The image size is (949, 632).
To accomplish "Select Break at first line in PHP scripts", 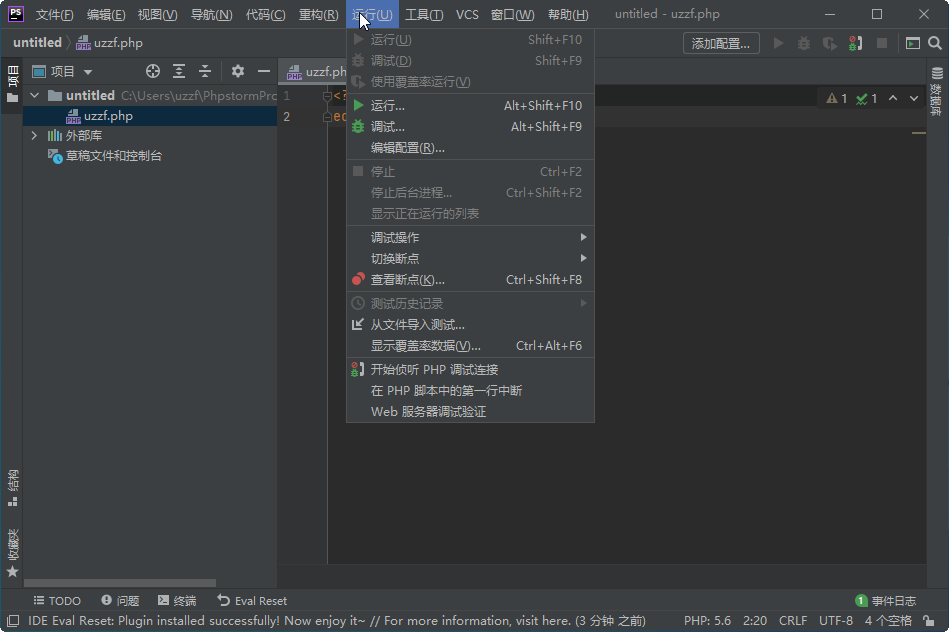I will pyautogui.click(x=470, y=390).
